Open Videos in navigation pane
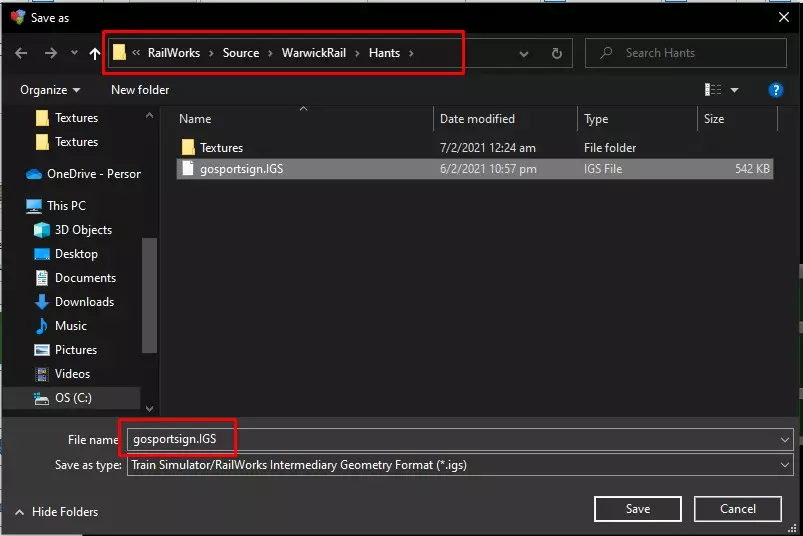This screenshot has width=803, height=536. (62, 374)
